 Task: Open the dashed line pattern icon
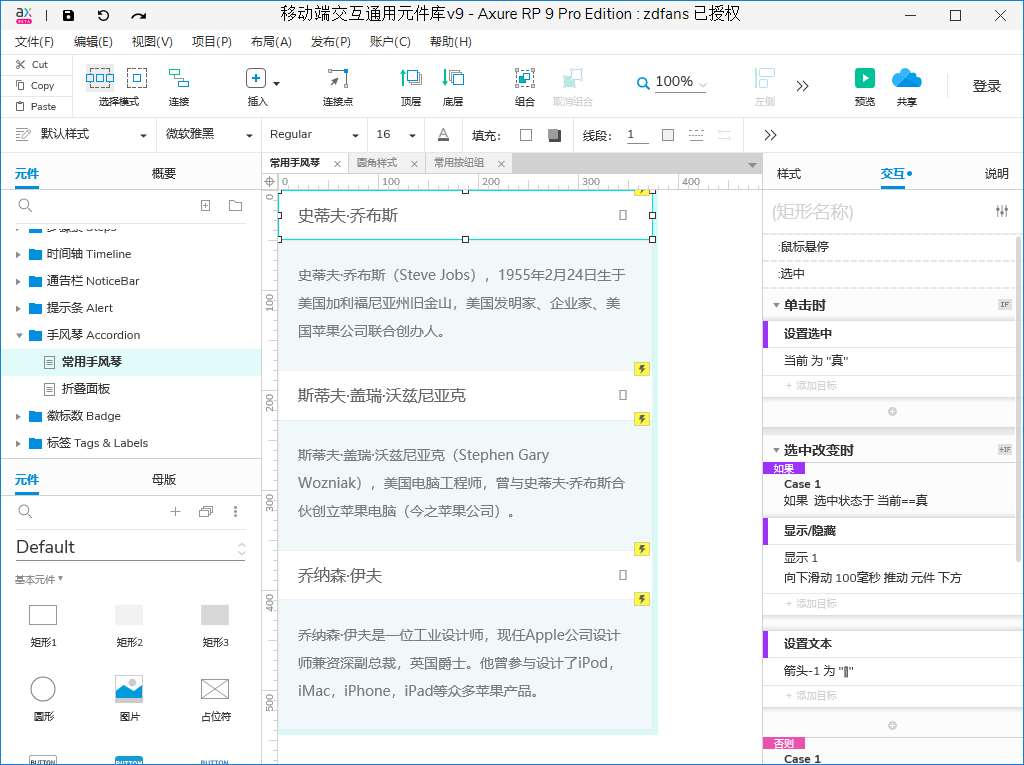(x=696, y=135)
